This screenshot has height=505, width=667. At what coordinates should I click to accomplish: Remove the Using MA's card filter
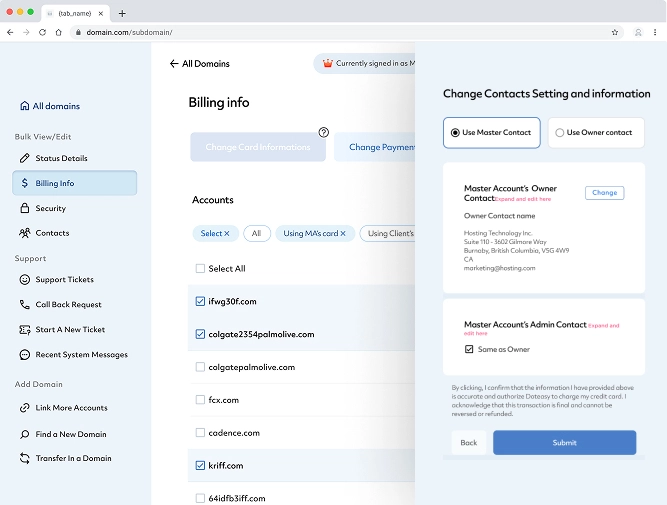[343, 234]
